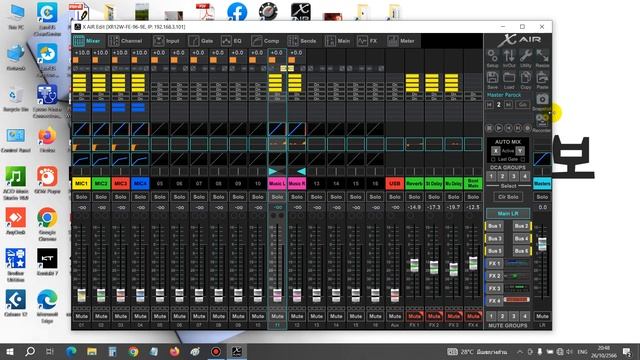Open the notification center icon
The image size is (640, 360).
(627, 351)
